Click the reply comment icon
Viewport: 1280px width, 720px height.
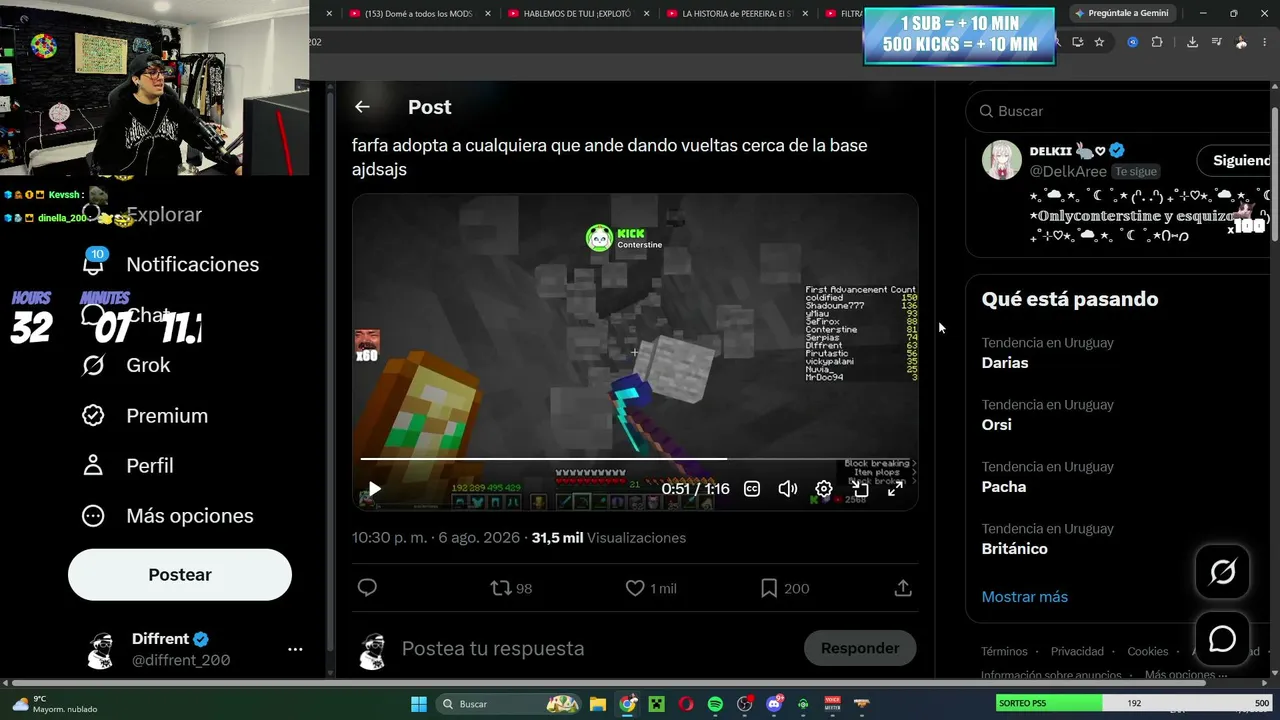click(x=367, y=588)
